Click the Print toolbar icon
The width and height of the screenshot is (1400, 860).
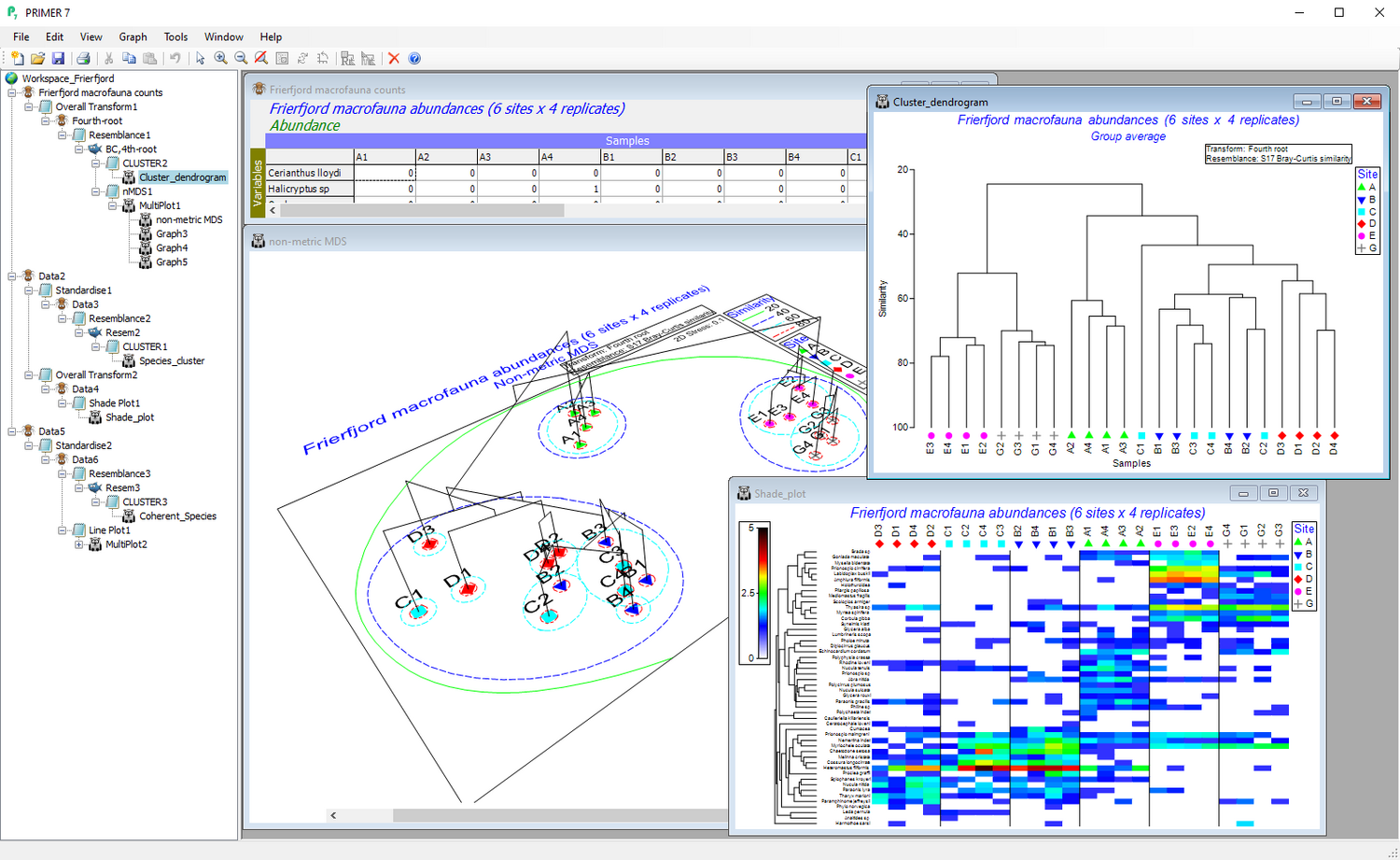coord(83,58)
